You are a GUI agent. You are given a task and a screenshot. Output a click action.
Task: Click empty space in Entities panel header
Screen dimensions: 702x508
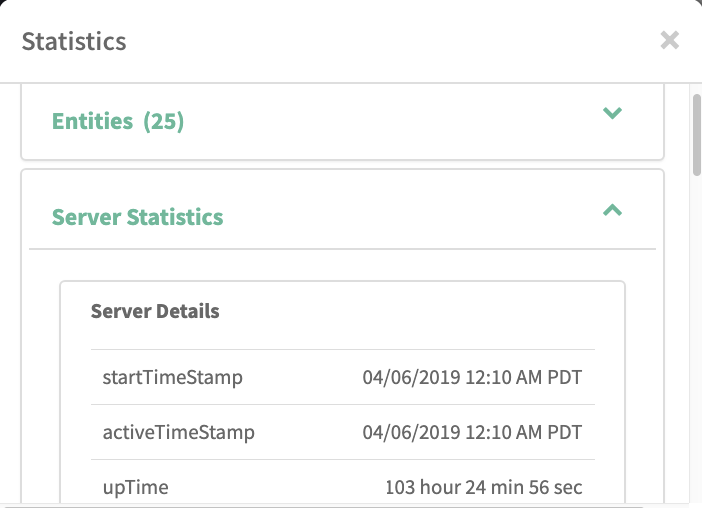coord(400,121)
